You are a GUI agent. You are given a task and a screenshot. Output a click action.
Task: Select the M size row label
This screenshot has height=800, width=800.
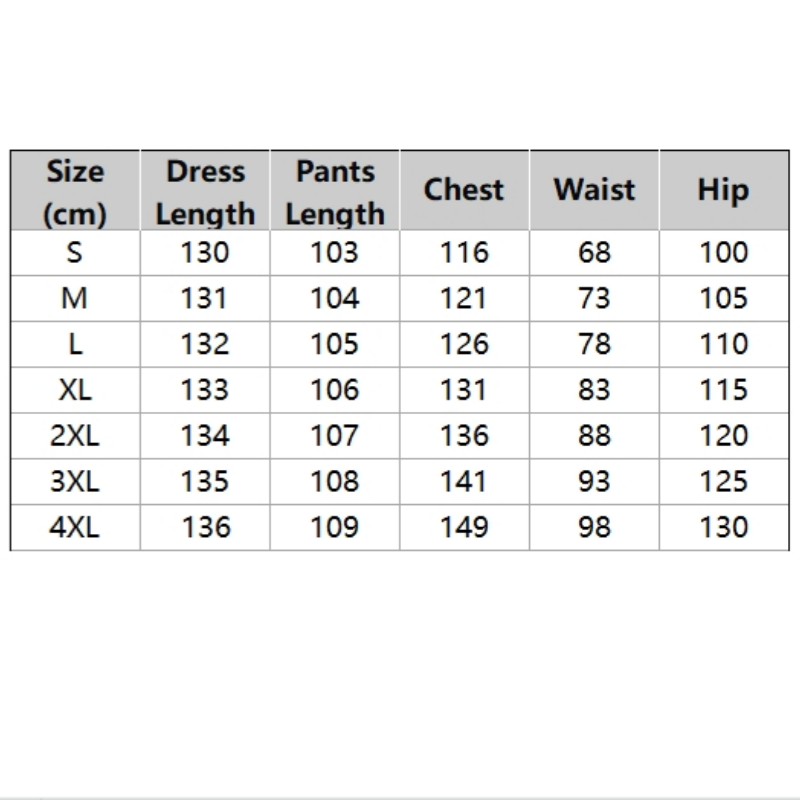75,298
